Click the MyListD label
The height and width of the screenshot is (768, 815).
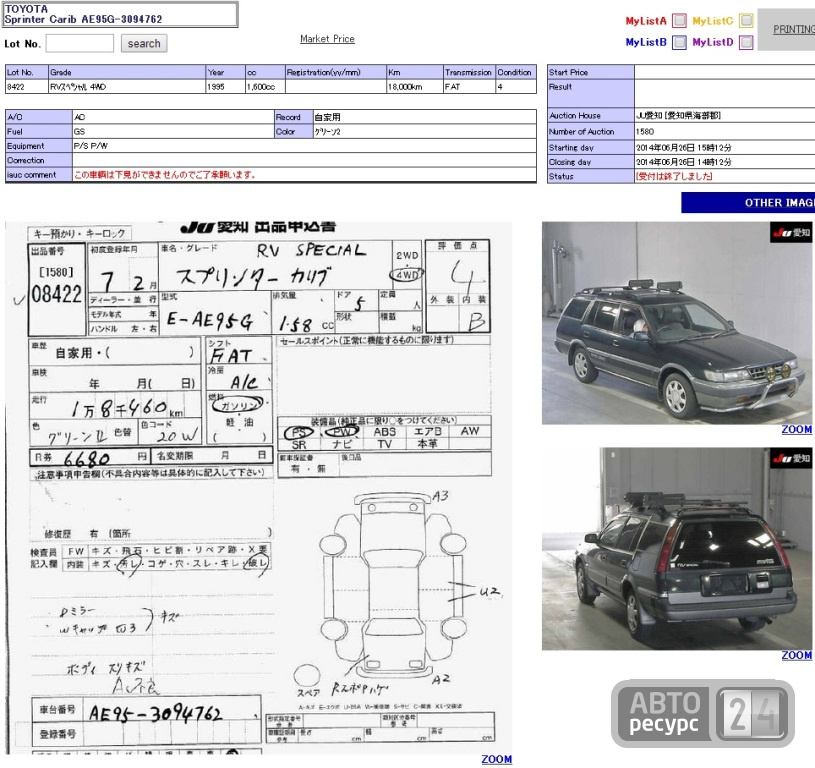[713, 43]
